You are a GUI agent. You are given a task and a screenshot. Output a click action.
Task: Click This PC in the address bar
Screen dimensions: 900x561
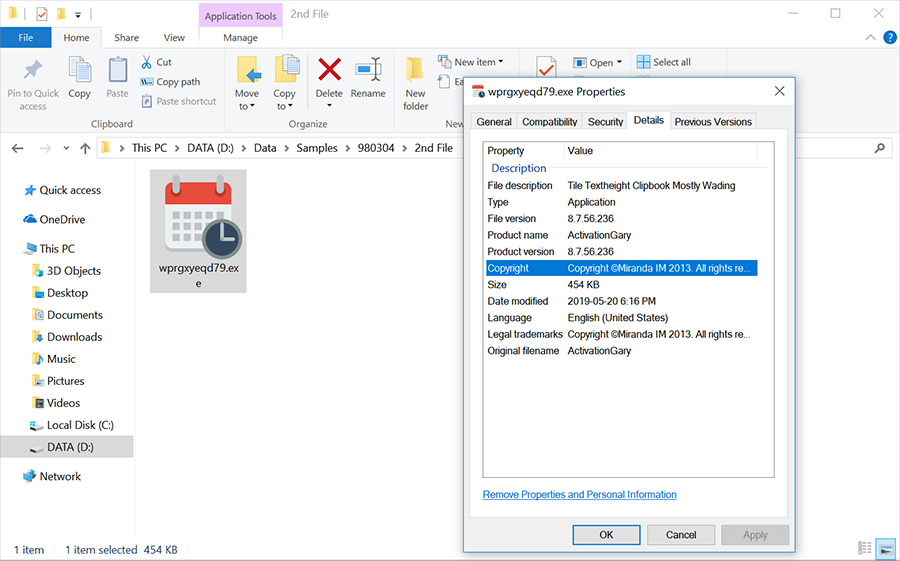(x=149, y=148)
